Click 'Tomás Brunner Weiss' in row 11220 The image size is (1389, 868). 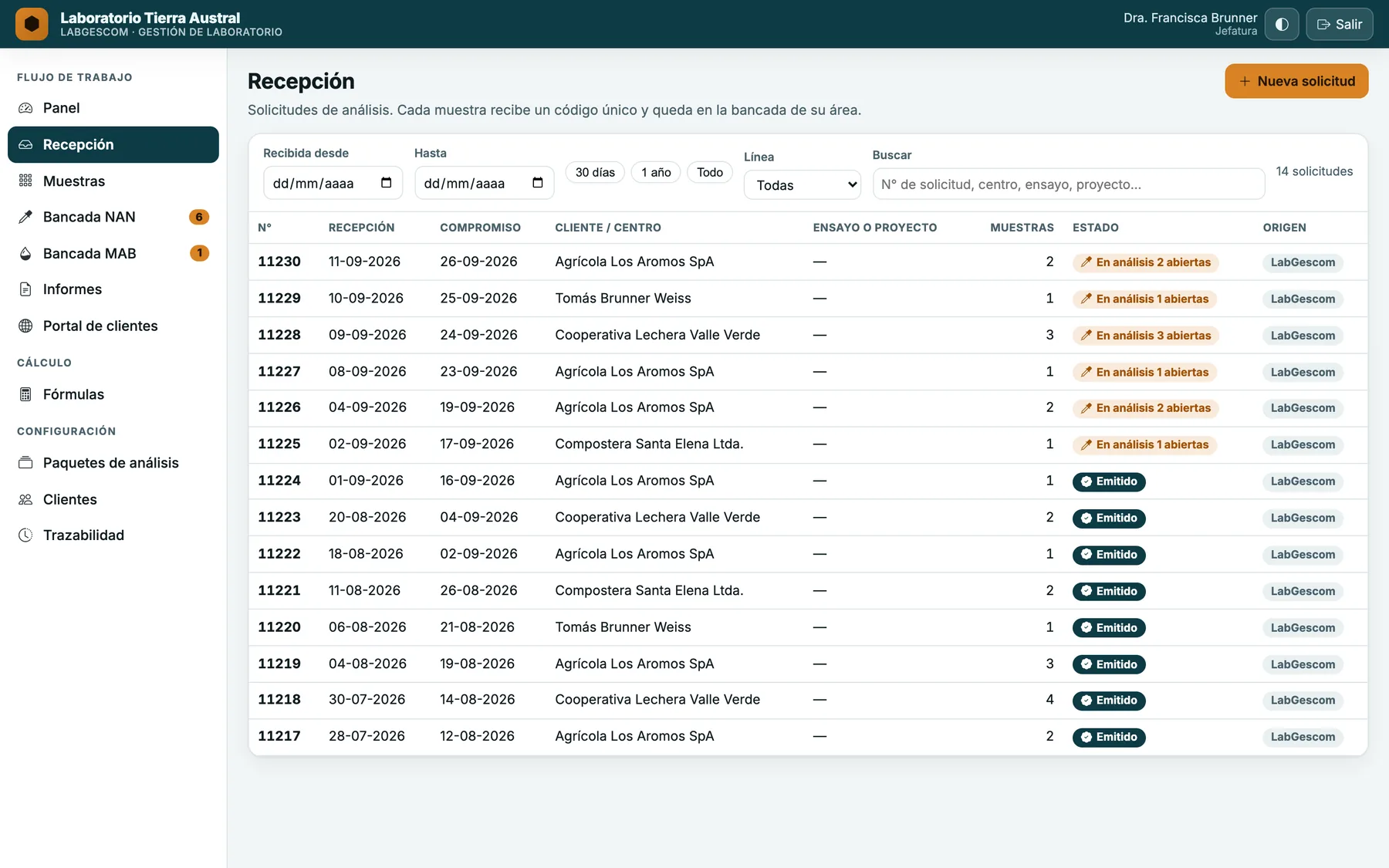point(623,627)
